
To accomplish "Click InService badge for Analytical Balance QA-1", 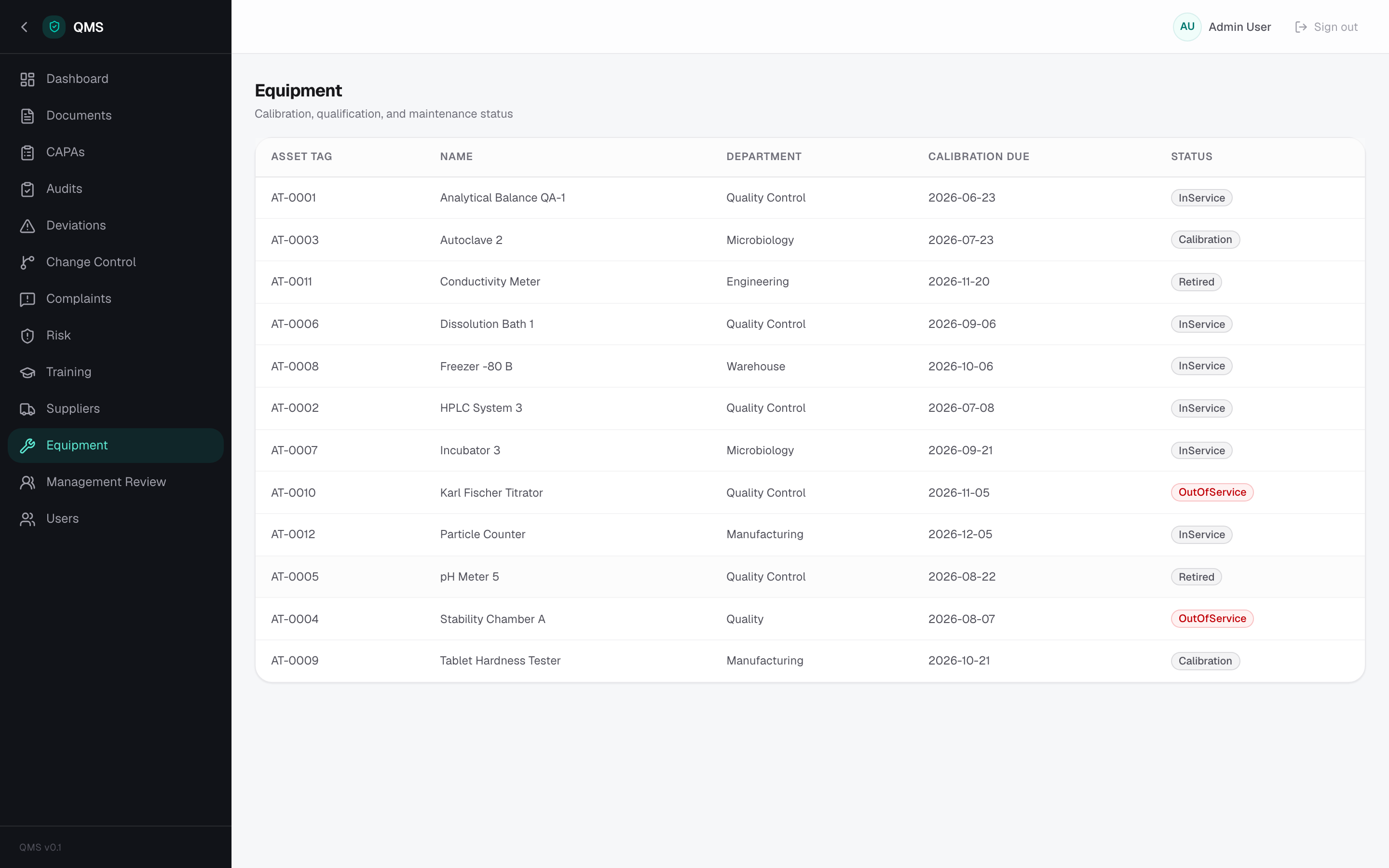I will (x=1201, y=198).
